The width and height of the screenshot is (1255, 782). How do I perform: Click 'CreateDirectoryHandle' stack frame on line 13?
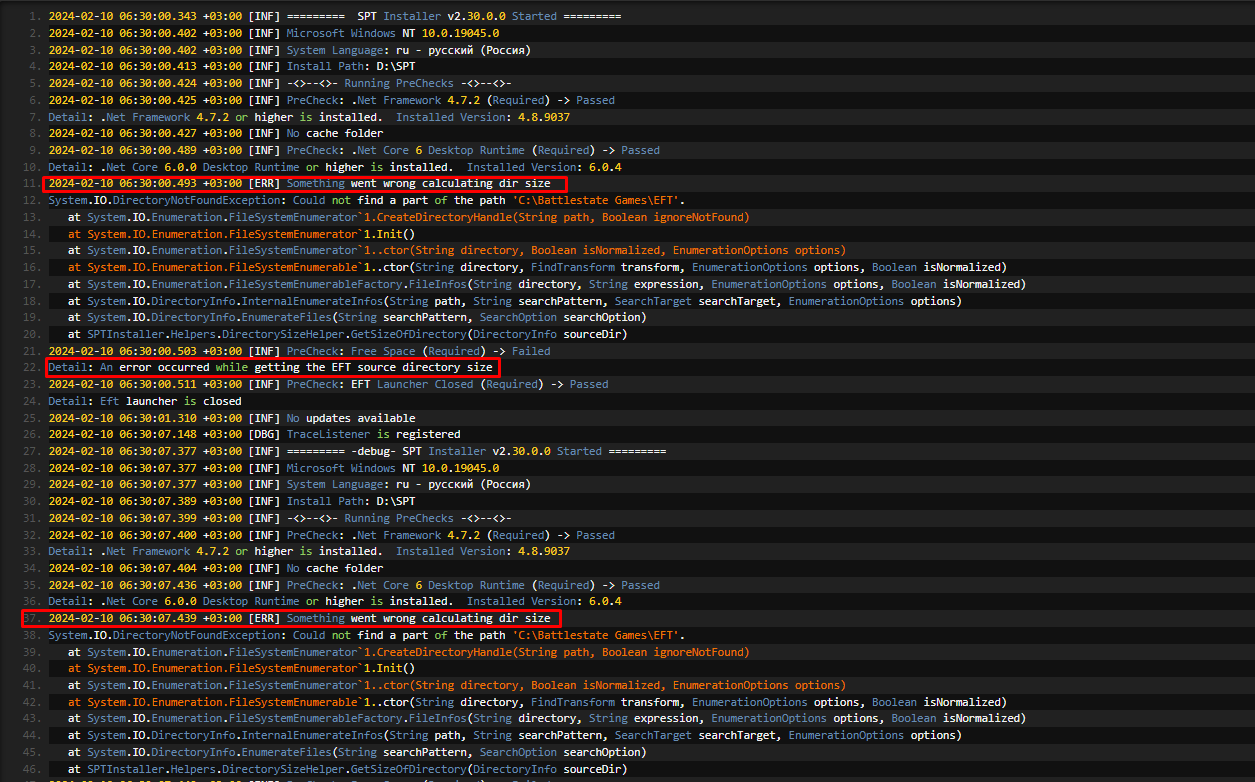(x=409, y=217)
